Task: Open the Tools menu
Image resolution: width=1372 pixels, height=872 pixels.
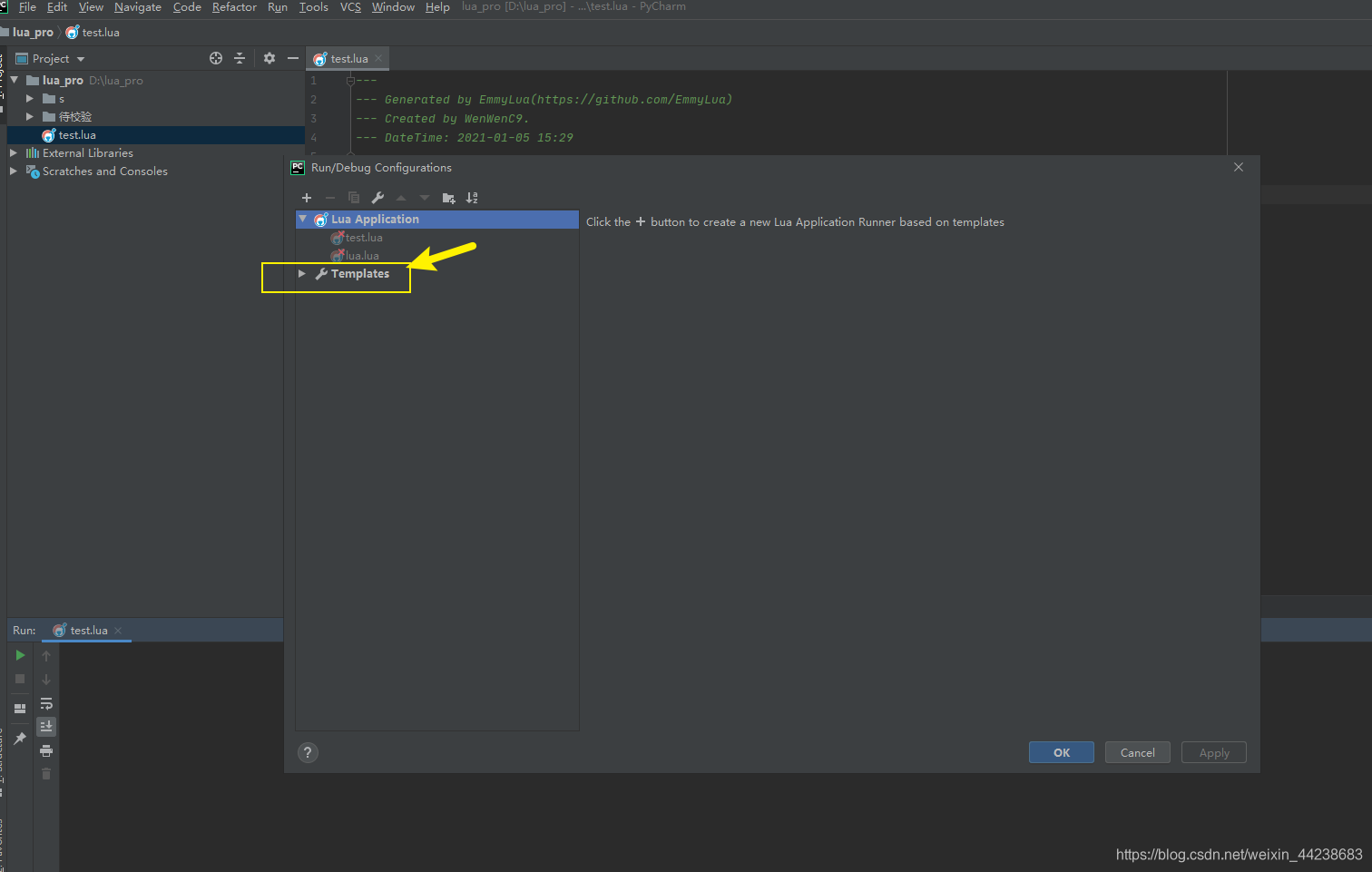Action: (314, 6)
